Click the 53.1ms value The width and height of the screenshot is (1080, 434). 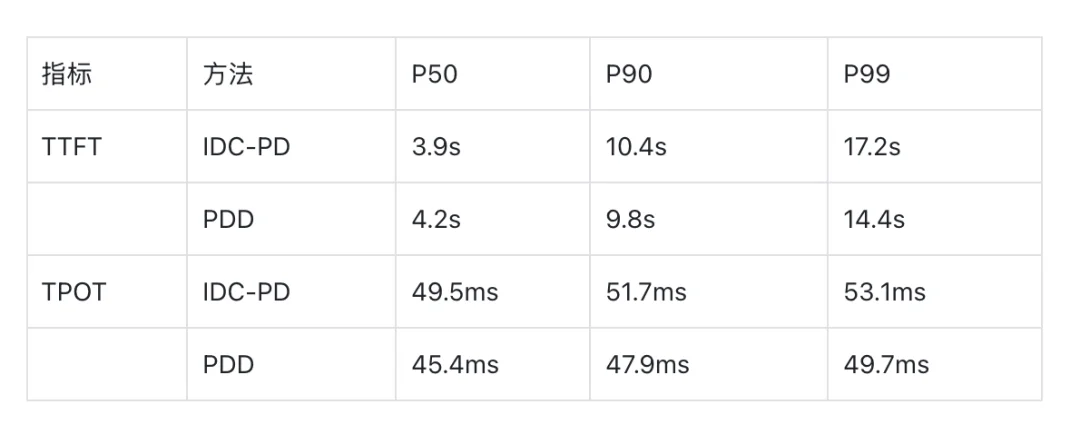click(x=884, y=292)
